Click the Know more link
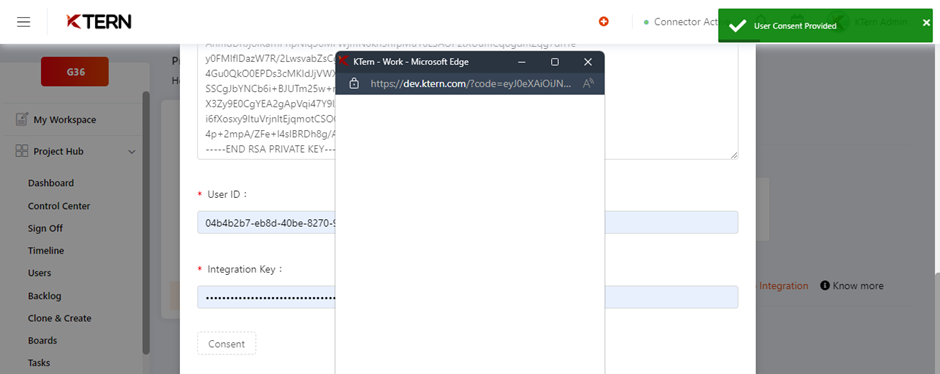The width and height of the screenshot is (940, 374). [x=858, y=286]
